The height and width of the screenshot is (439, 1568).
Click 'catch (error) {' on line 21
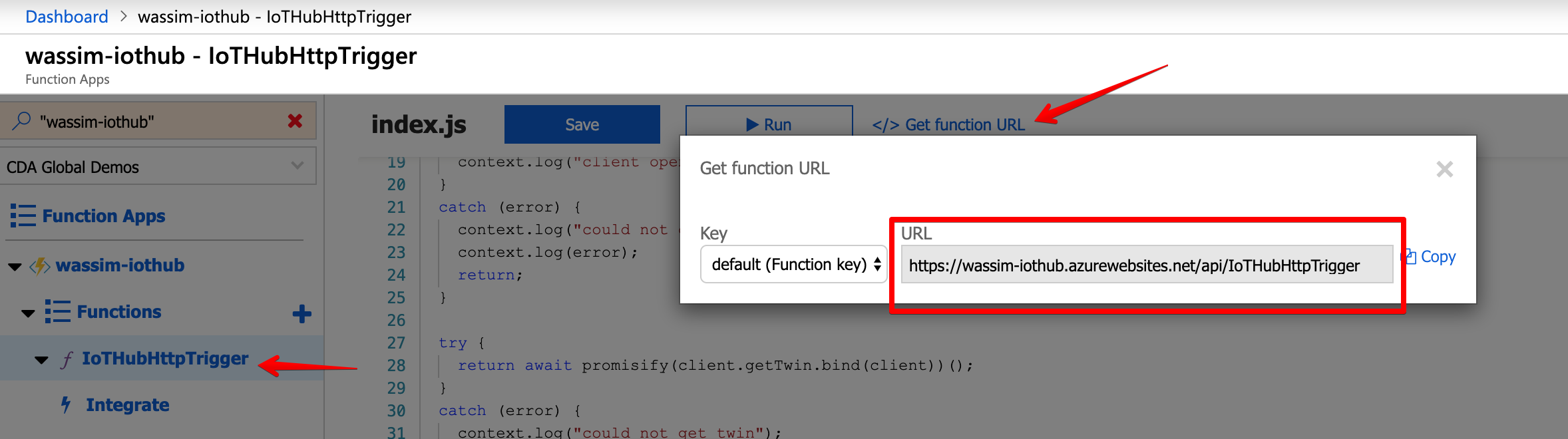[510, 208]
